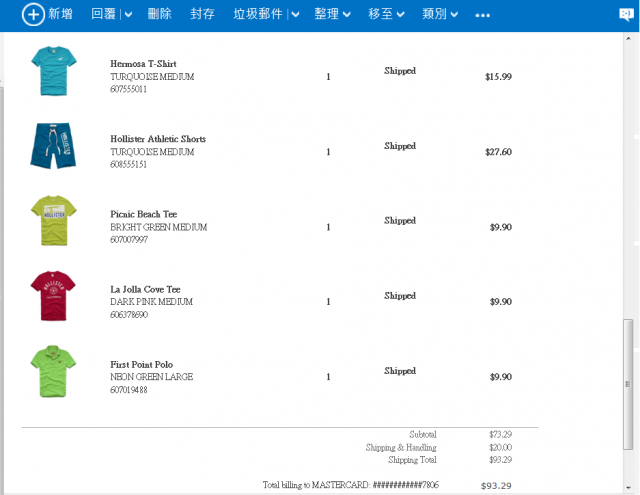Click the NEON GREEN LARGE description
This screenshot has width=640, height=495.
151,377
